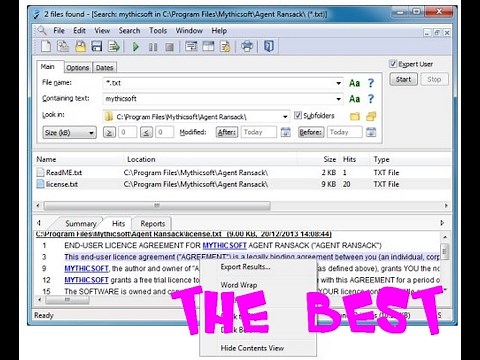
Task: Open the View menu
Action: pos(102,31)
